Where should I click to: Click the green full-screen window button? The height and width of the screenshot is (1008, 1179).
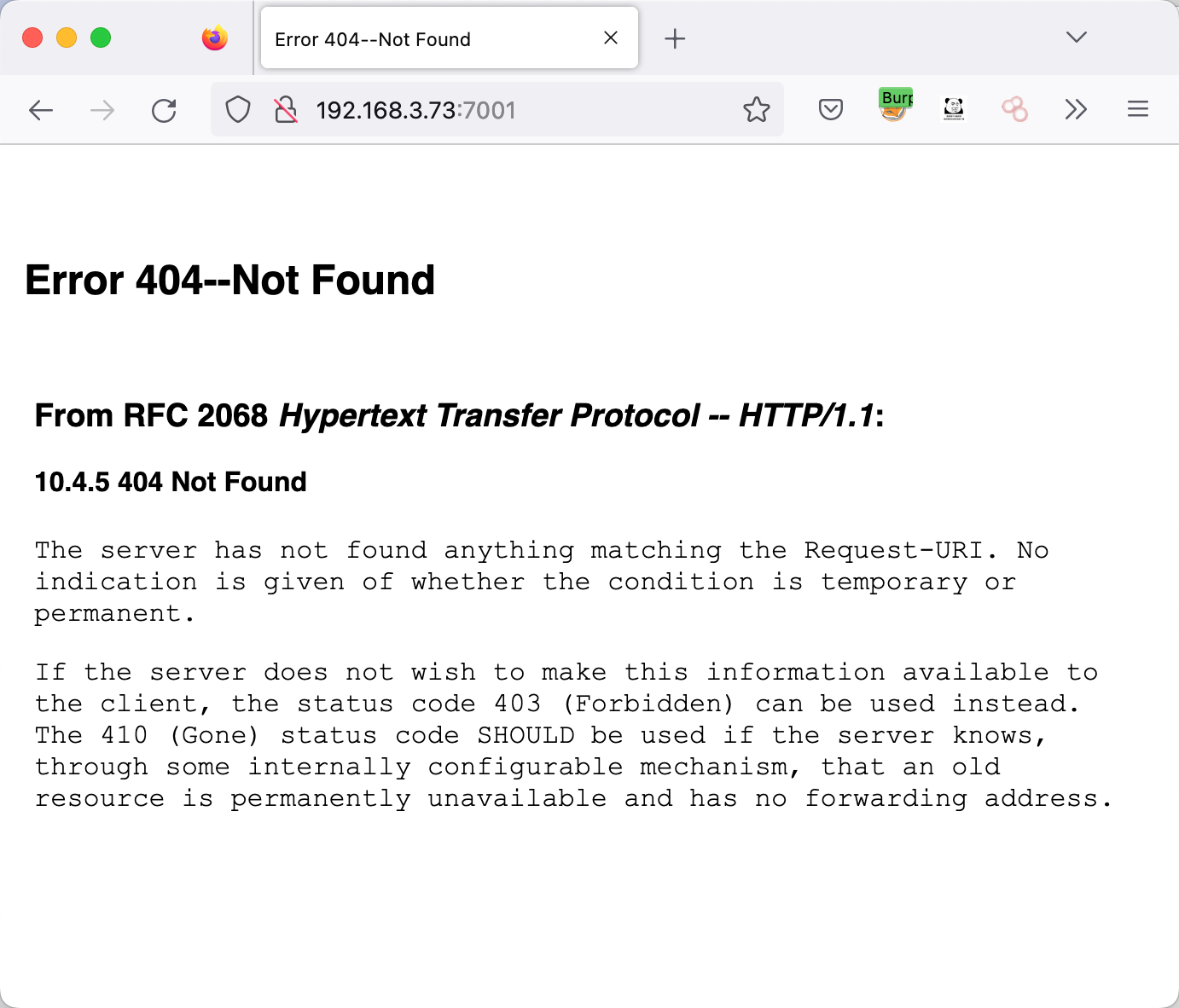click(x=101, y=38)
